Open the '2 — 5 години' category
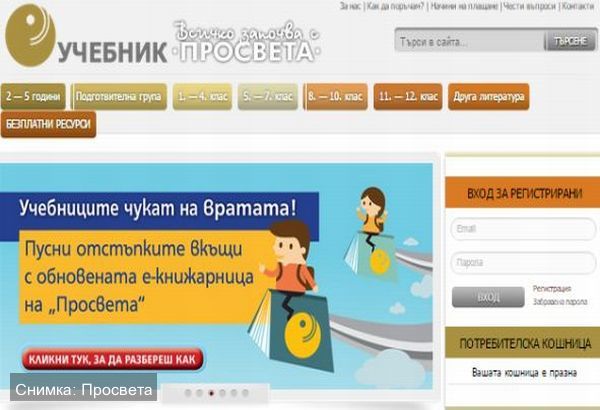Screen dimensions: 600x410 click(x=33, y=96)
